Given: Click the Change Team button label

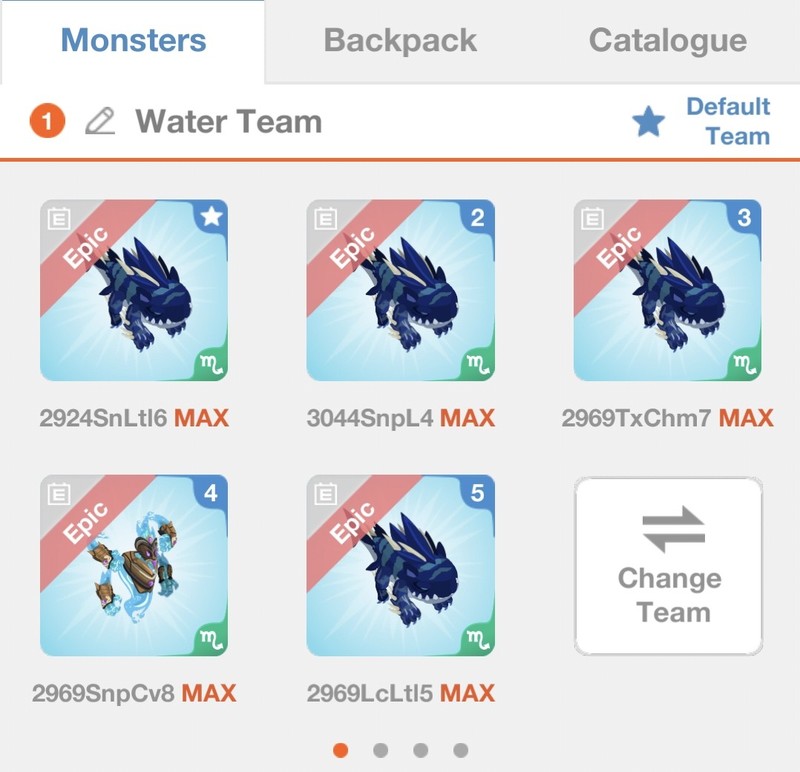Looking at the screenshot, I should pyautogui.click(x=670, y=595).
